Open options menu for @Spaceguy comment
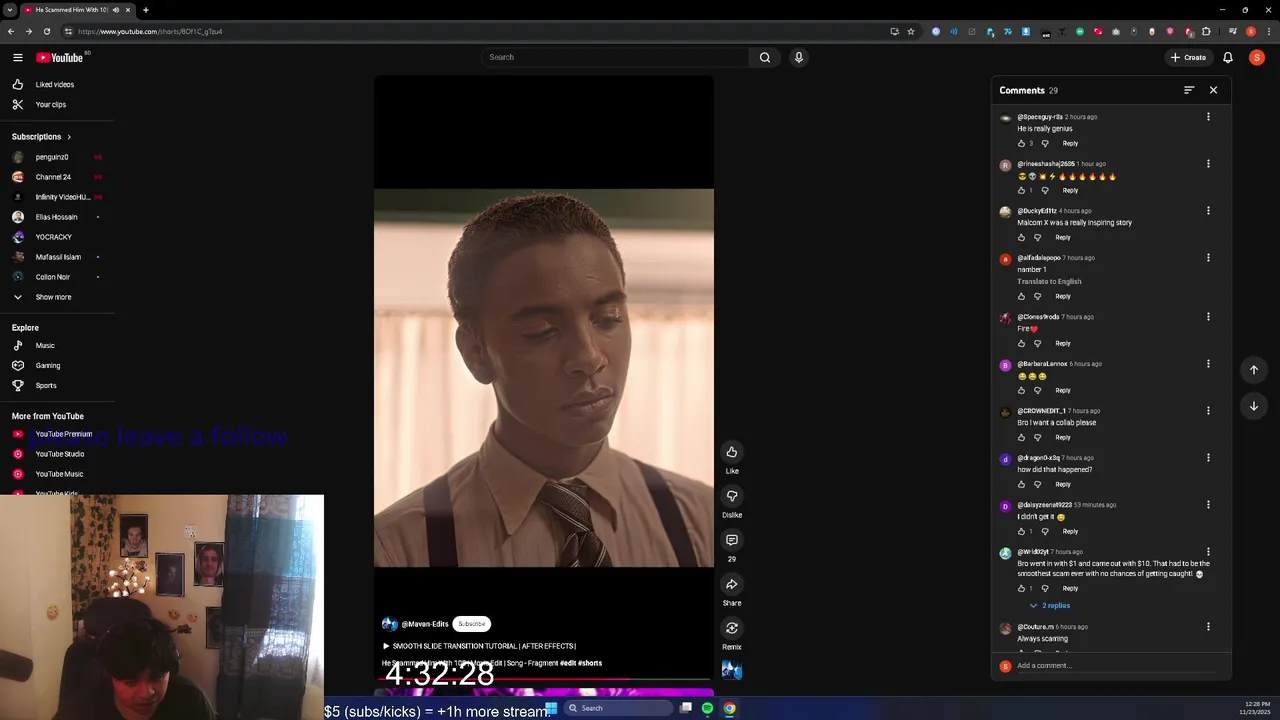This screenshot has height=720, width=1280. tap(1208, 117)
